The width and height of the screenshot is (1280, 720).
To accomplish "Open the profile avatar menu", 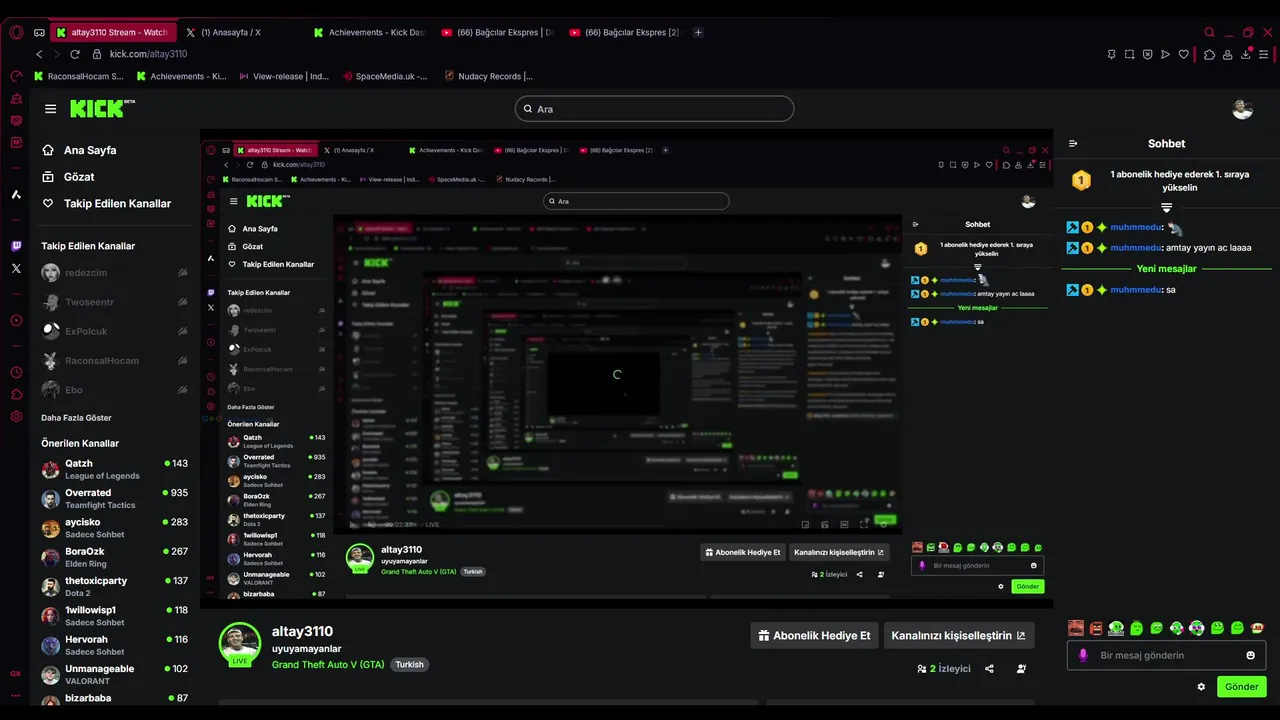I will [x=1243, y=109].
